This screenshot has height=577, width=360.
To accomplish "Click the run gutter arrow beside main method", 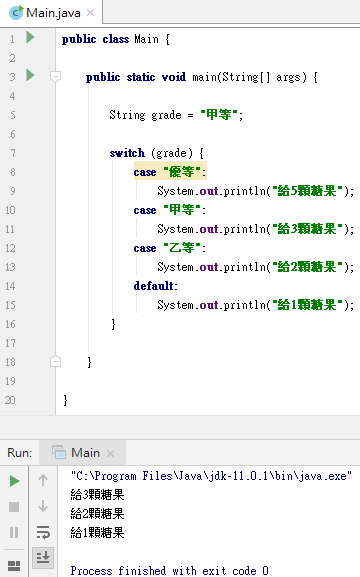I will (x=30, y=75).
